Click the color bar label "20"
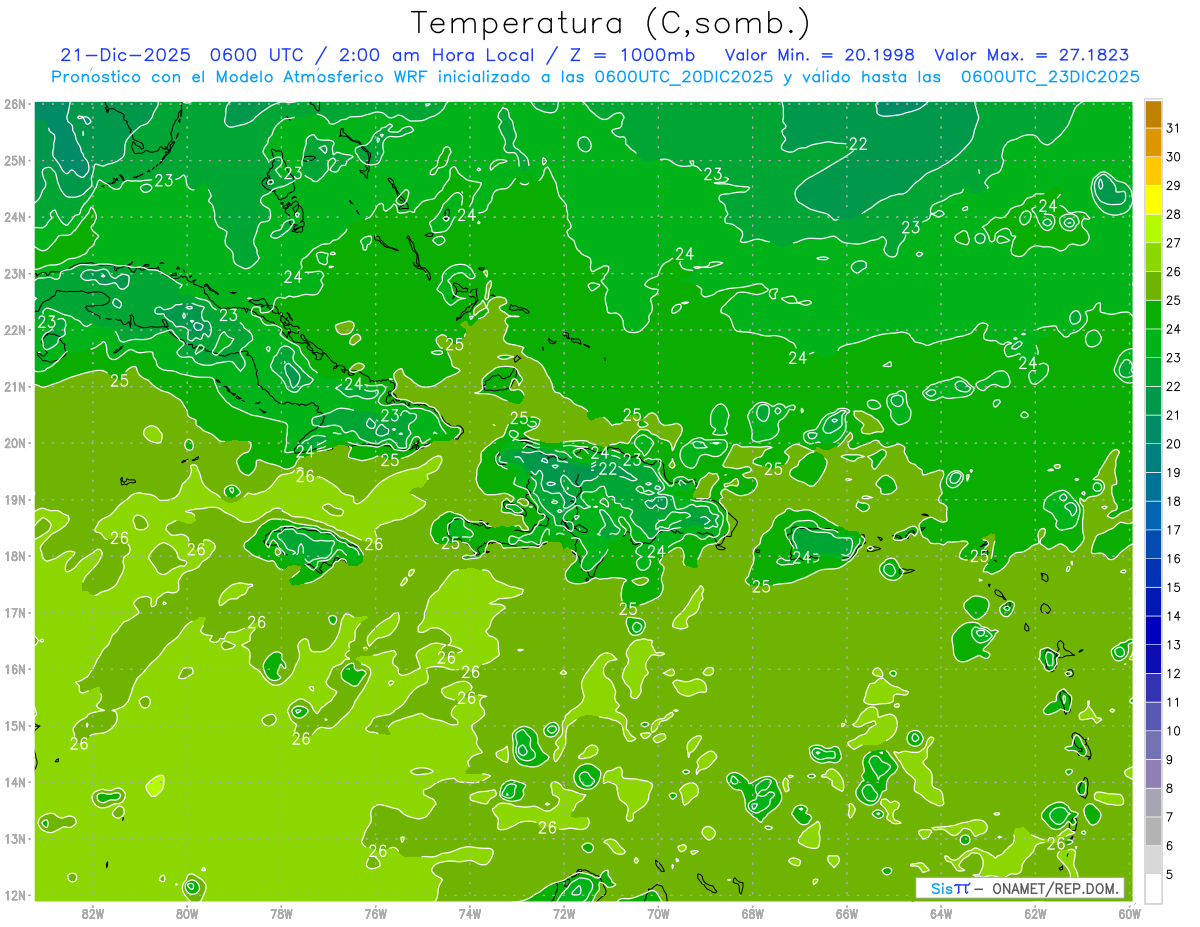Screen dimensions: 1200x927 tap(1173, 444)
